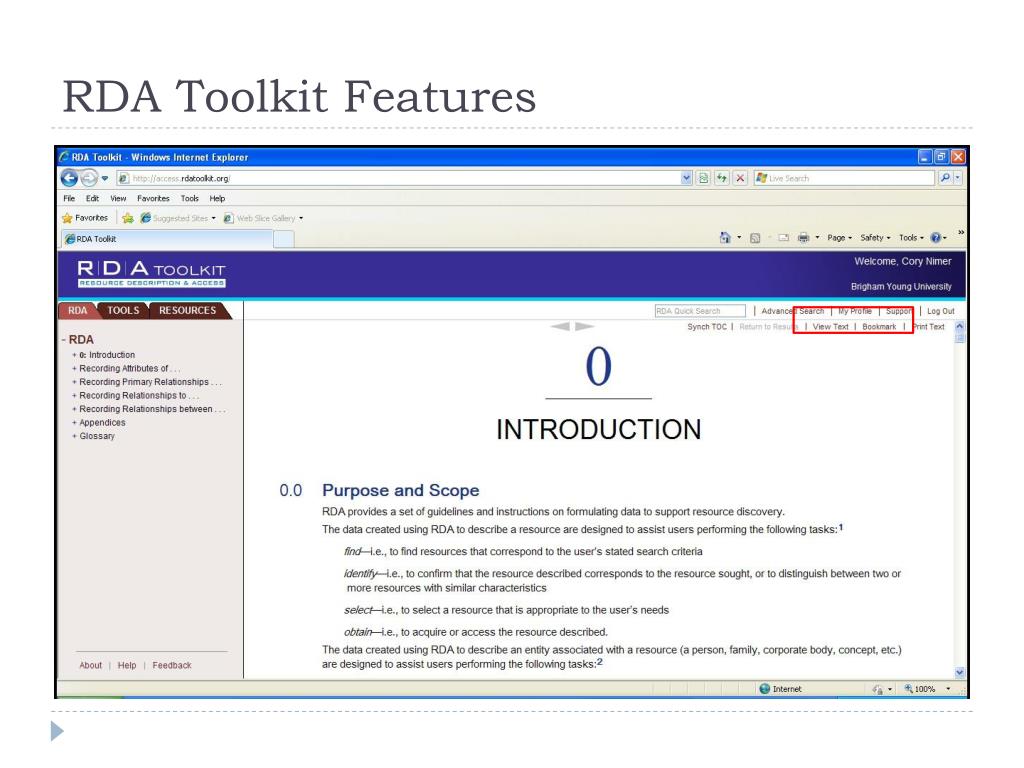
Task: Open the About link in the sidebar
Action: click(91, 665)
